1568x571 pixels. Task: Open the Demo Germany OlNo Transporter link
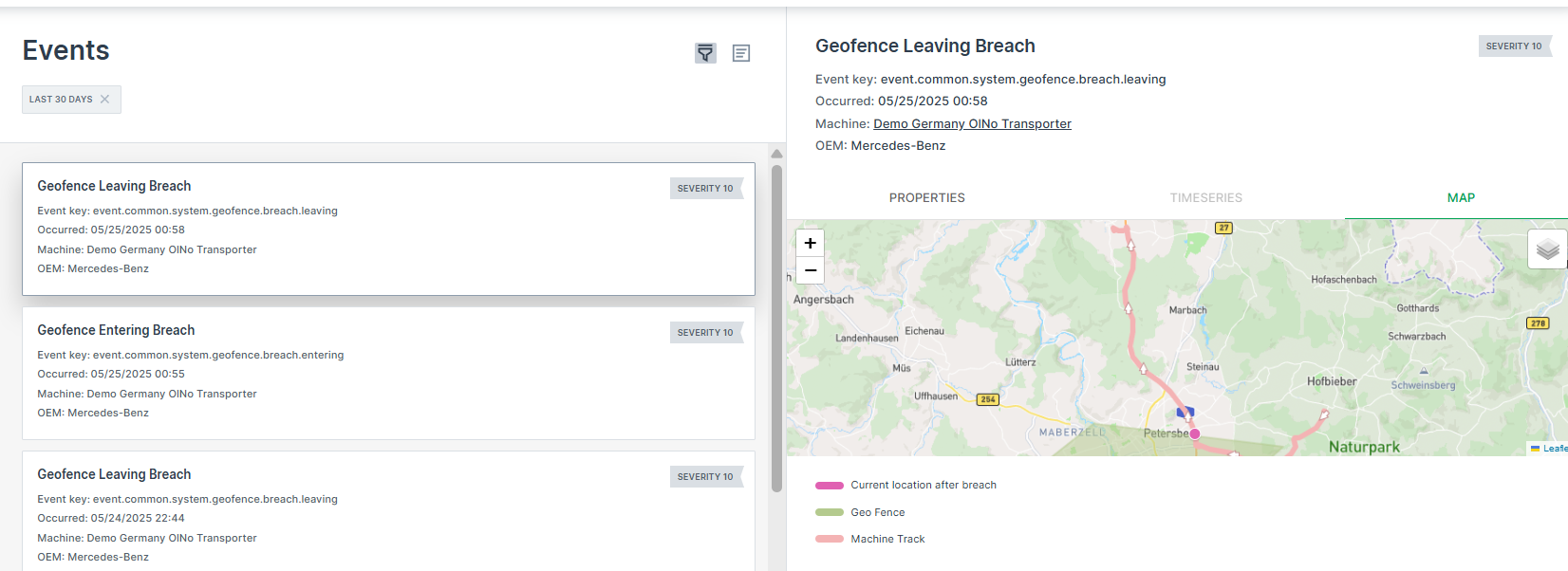point(972,124)
